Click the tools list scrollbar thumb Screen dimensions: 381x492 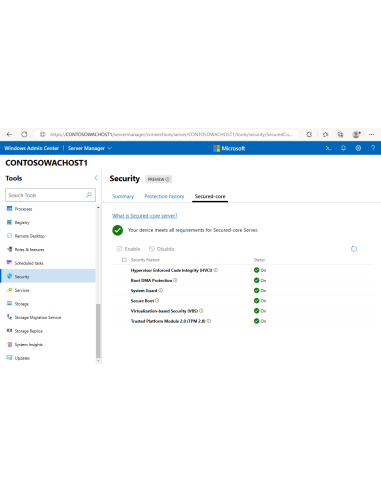98,330
